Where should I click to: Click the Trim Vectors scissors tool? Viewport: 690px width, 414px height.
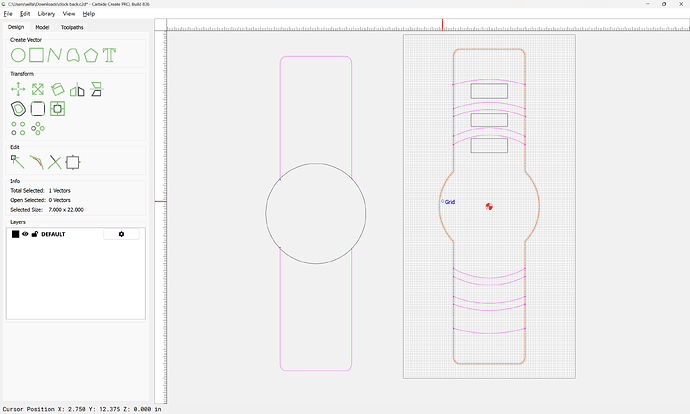[54, 161]
